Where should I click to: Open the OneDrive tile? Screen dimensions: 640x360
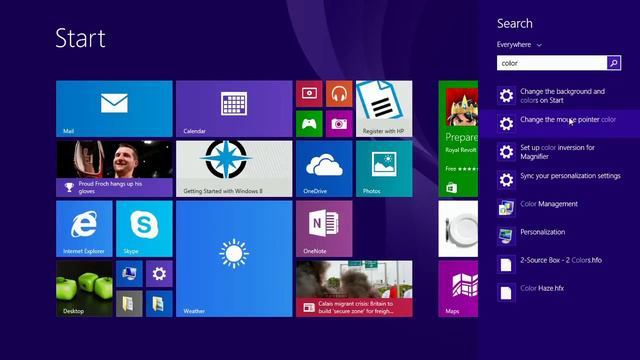point(324,169)
